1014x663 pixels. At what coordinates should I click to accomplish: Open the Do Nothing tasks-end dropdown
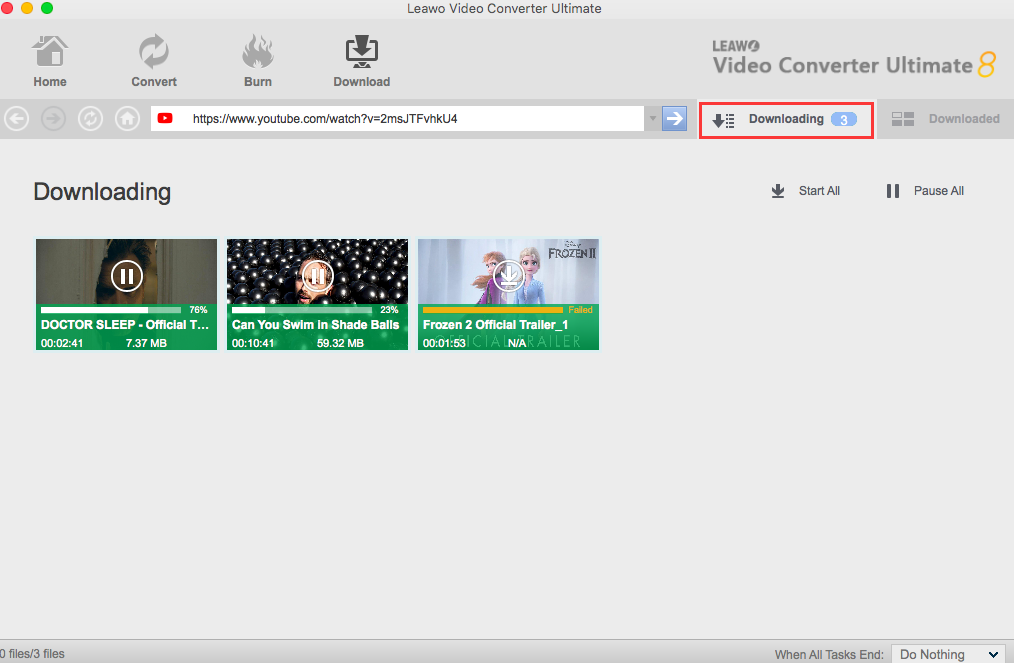click(x=948, y=655)
